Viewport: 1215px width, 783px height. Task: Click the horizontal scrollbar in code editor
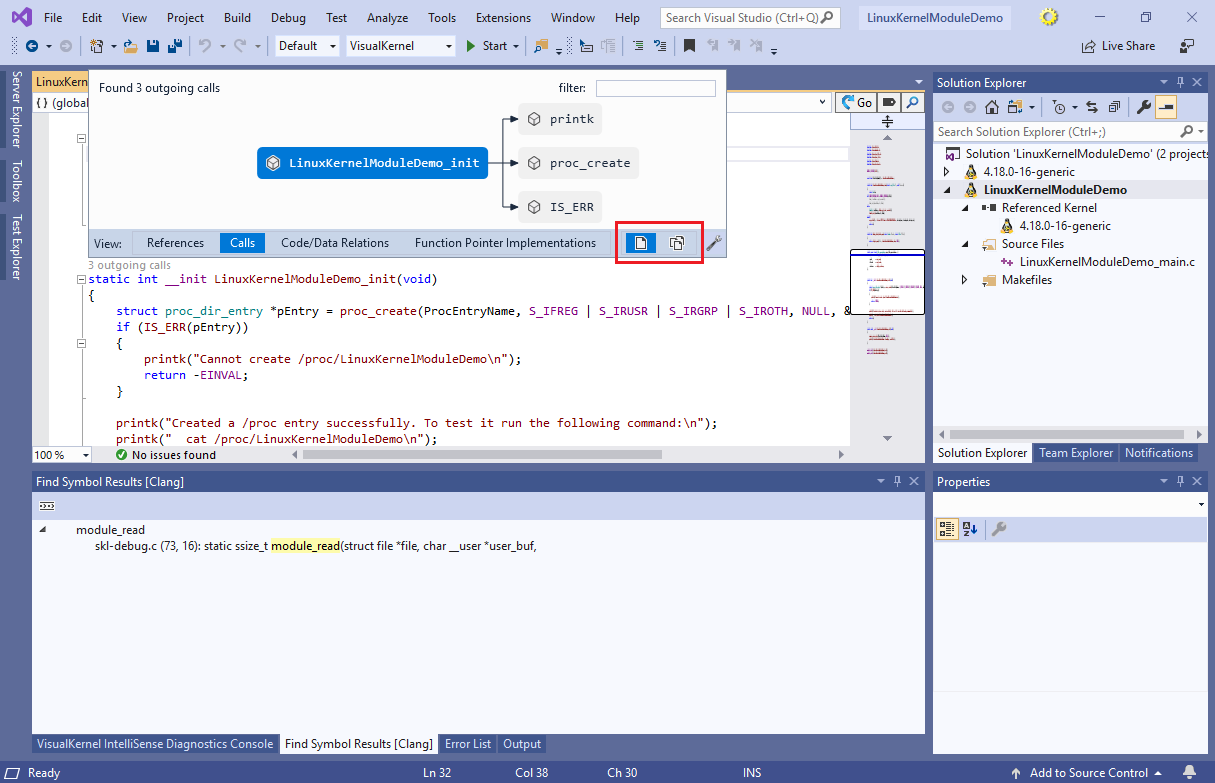coord(482,455)
